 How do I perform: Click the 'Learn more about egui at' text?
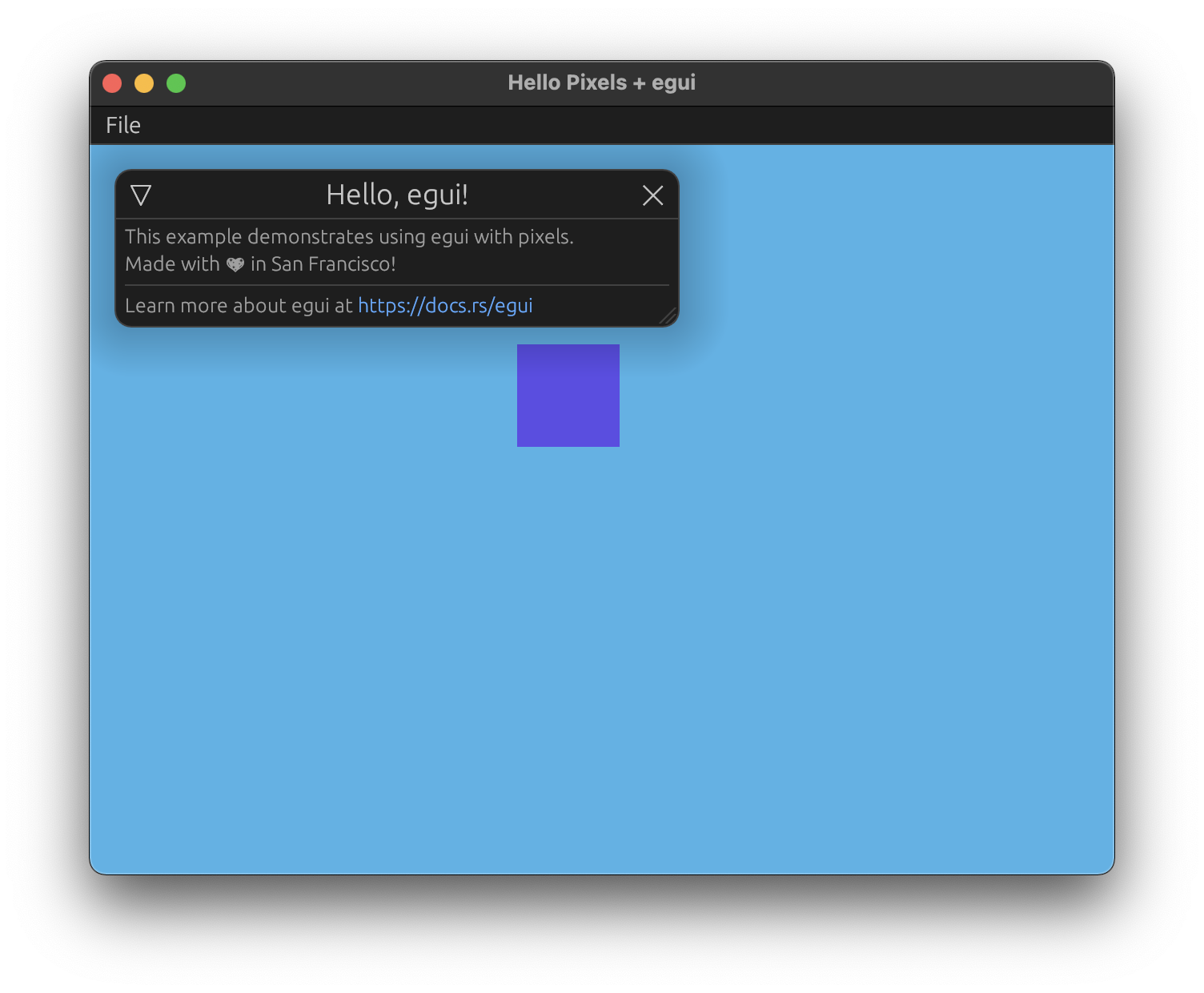click(x=239, y=306)
